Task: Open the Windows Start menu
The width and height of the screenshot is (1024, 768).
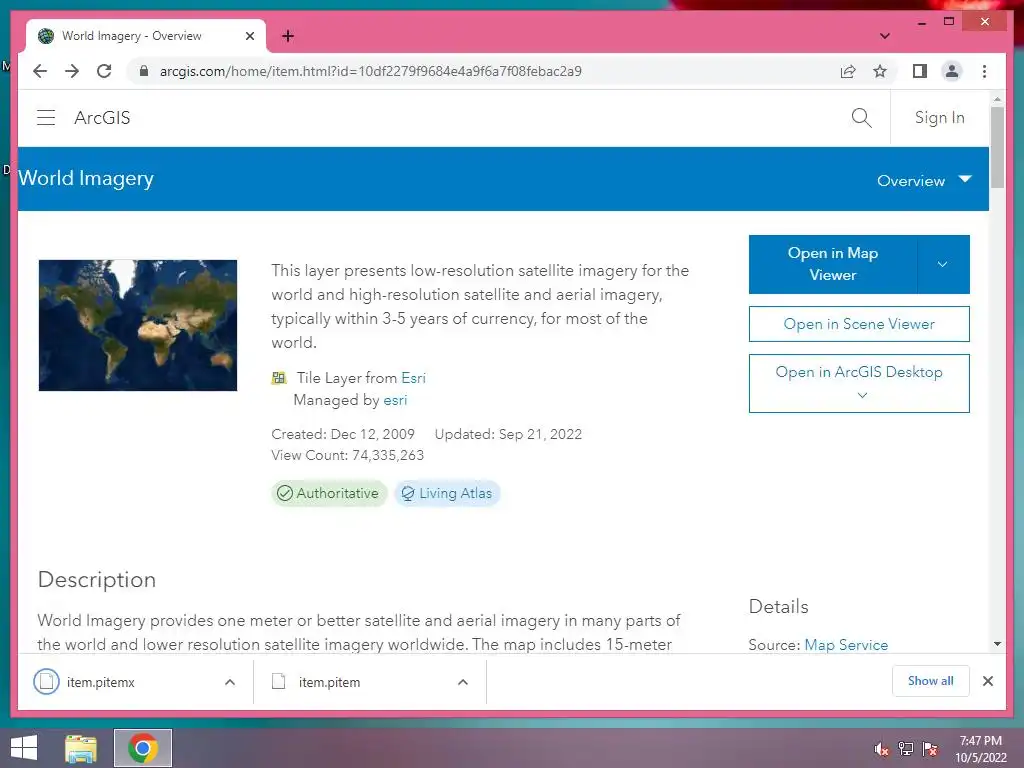Action: click(x=24, y=748)
